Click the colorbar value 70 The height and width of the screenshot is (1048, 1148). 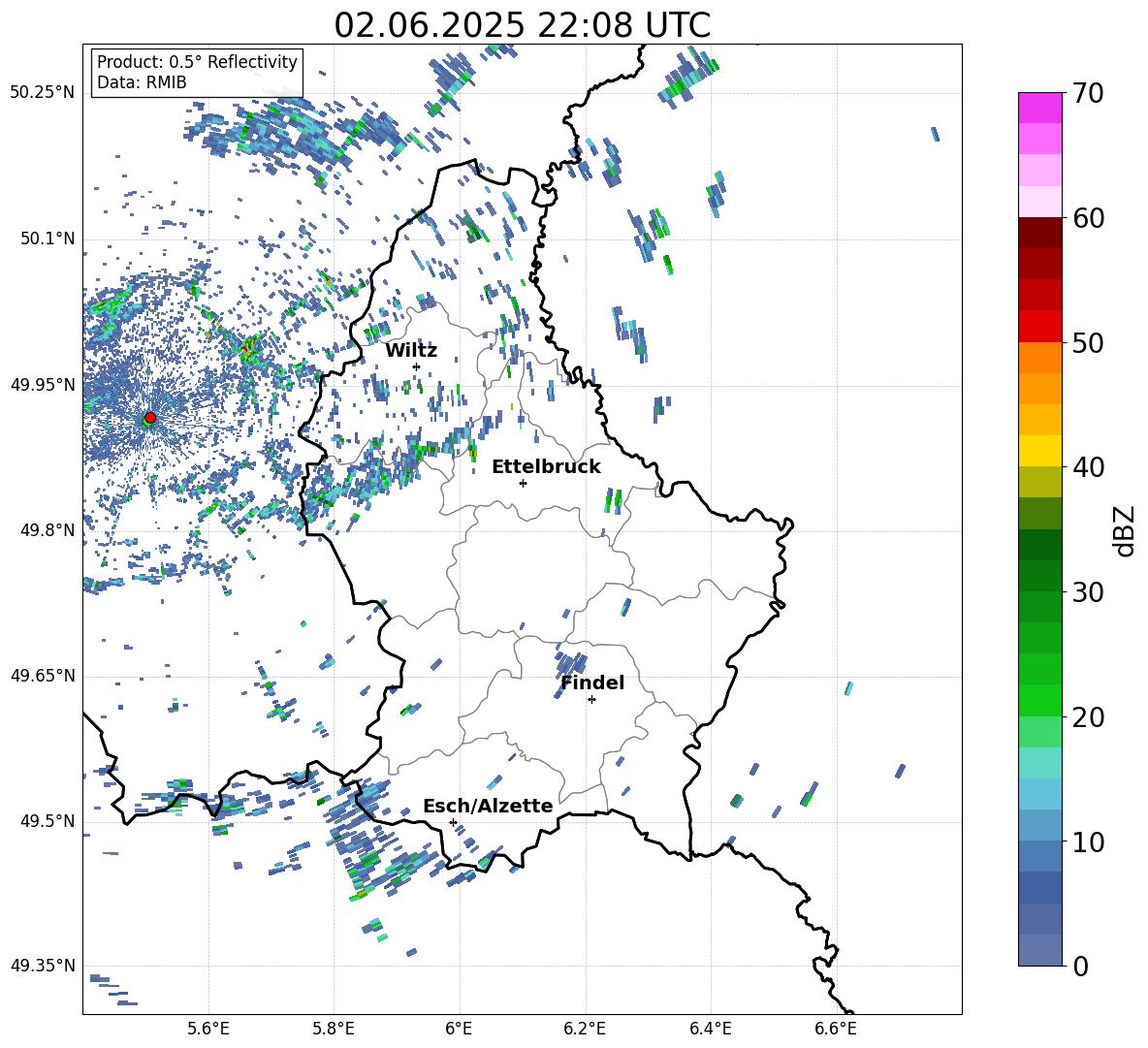[x=1088, y=93]
